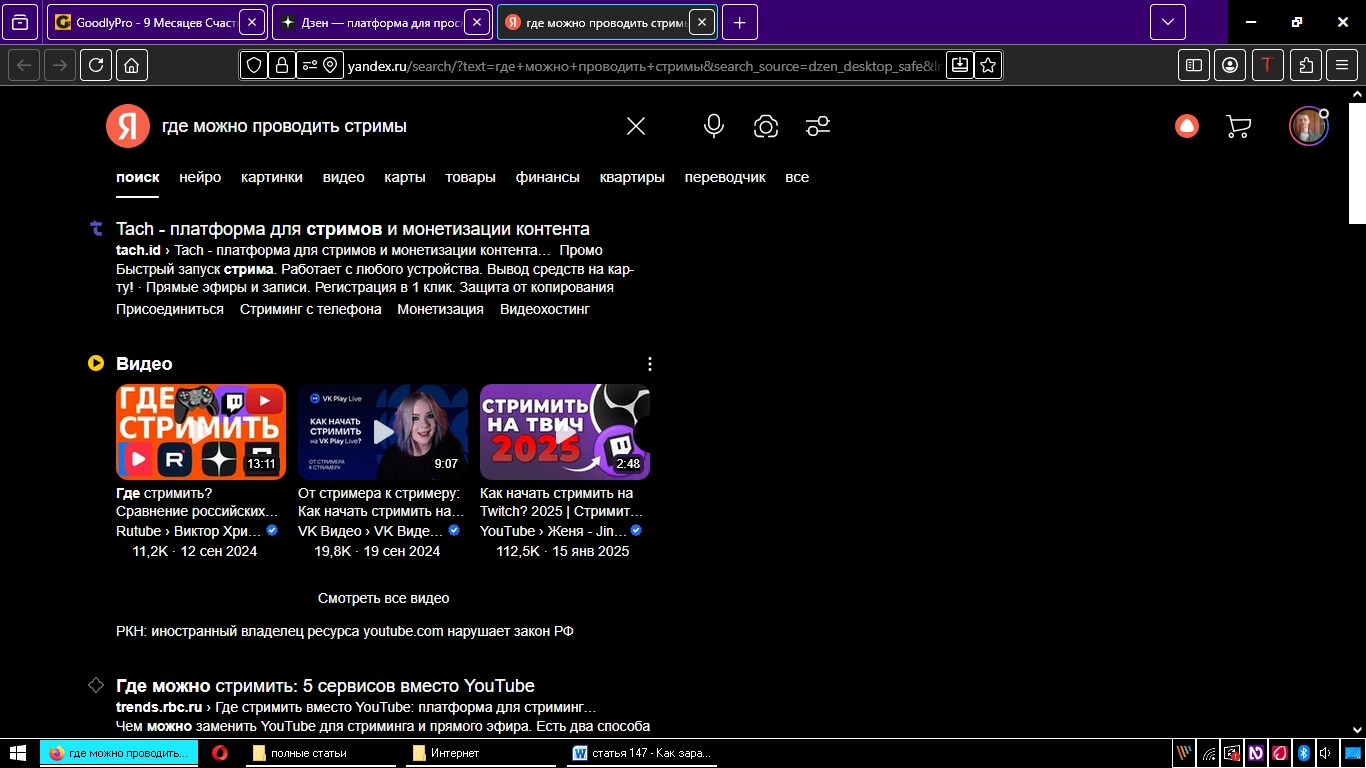Open the browser extensions puzzle icon

1306,65
